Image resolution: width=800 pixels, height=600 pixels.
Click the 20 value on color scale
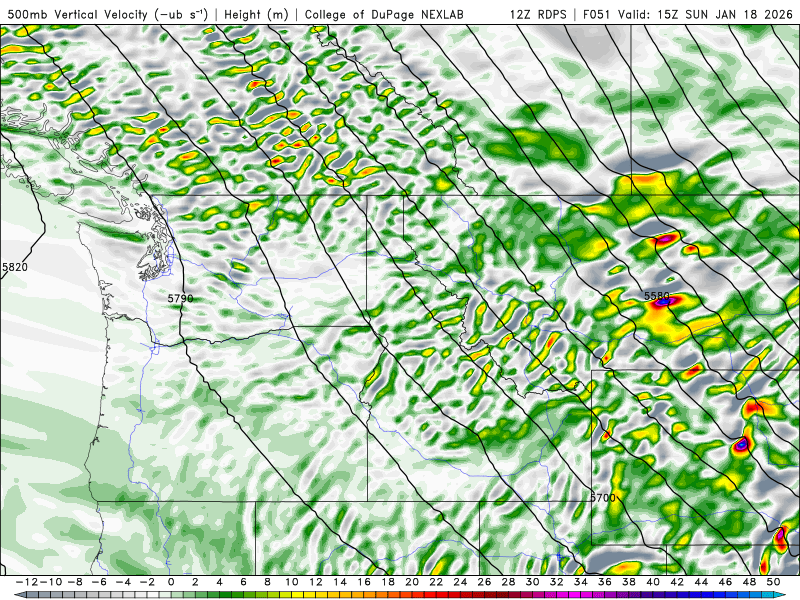coord(412,582)
